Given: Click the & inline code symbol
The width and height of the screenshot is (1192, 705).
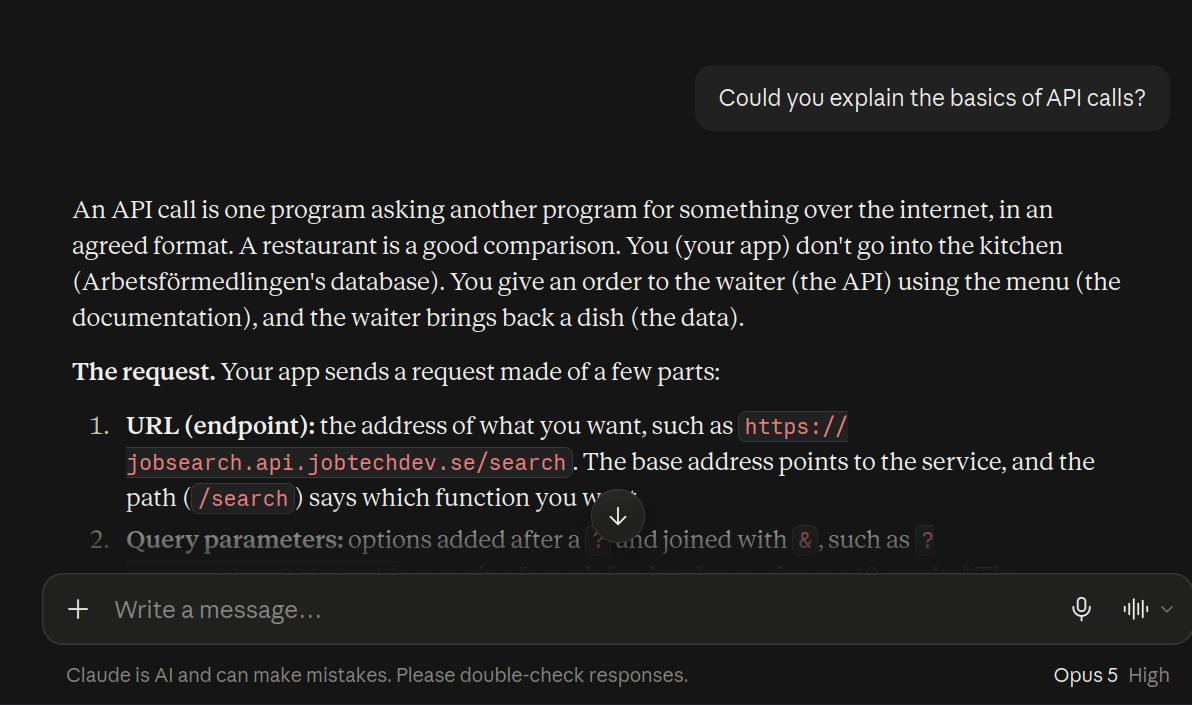Looking at the screenshot, I should pyautogui.click(x=805, y=541).
